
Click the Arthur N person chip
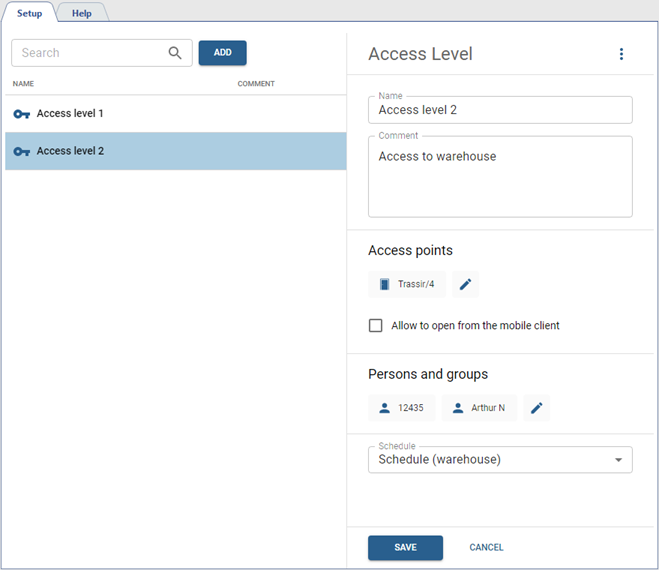pyautogui.click(x=479, y=408)
